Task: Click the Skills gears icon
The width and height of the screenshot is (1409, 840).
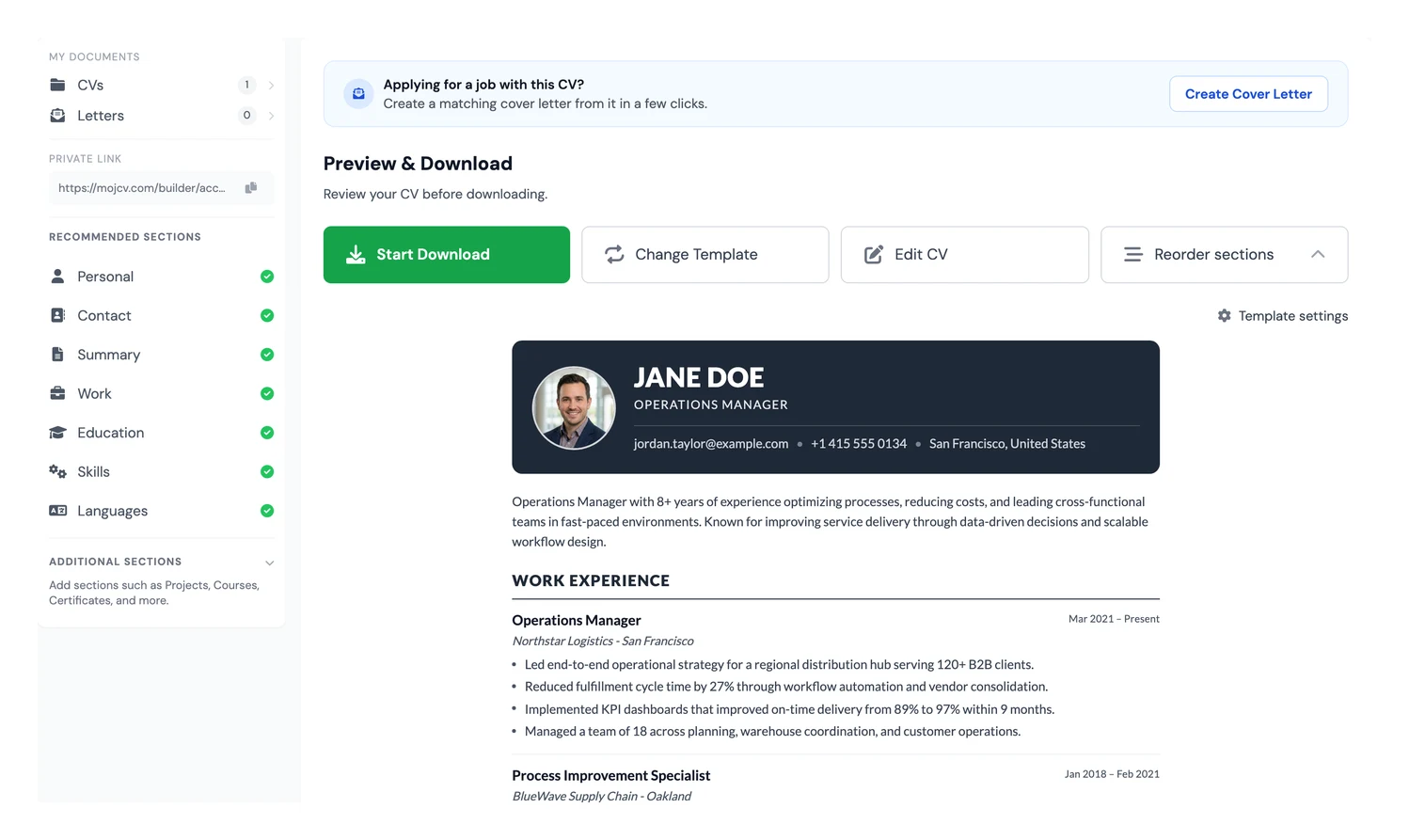Action: [x=57, y=471]
